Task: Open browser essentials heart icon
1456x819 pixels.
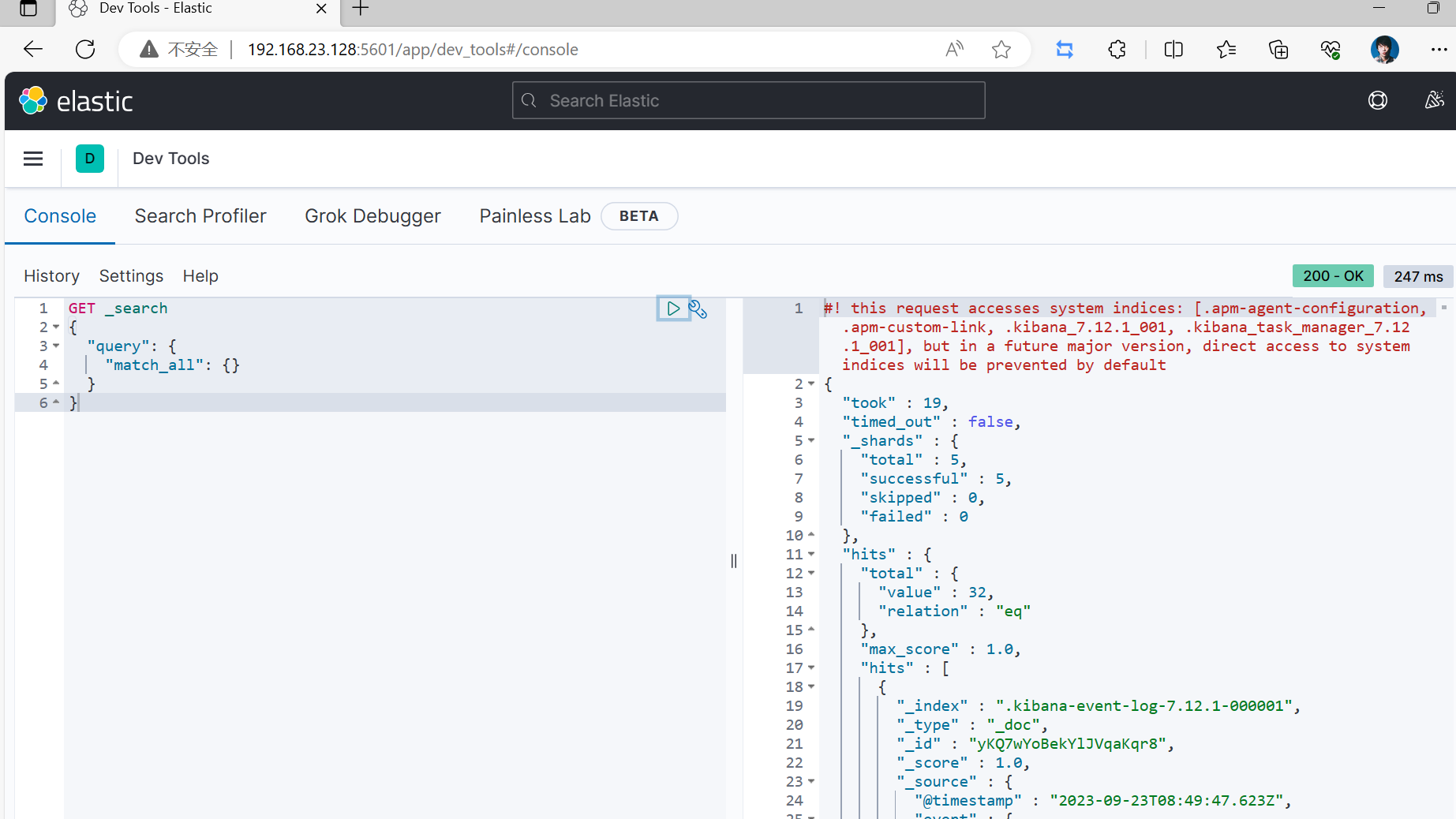Action: (1331, 50)
